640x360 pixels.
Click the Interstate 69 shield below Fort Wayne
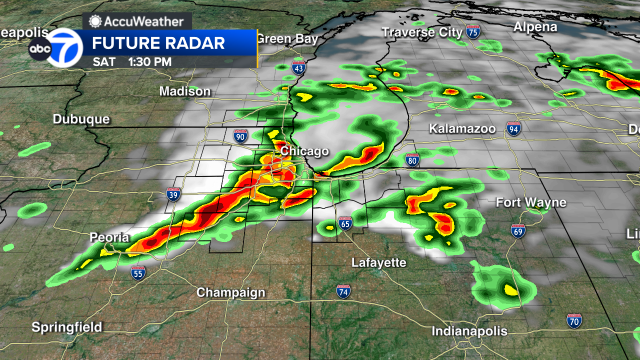point(518,231)
